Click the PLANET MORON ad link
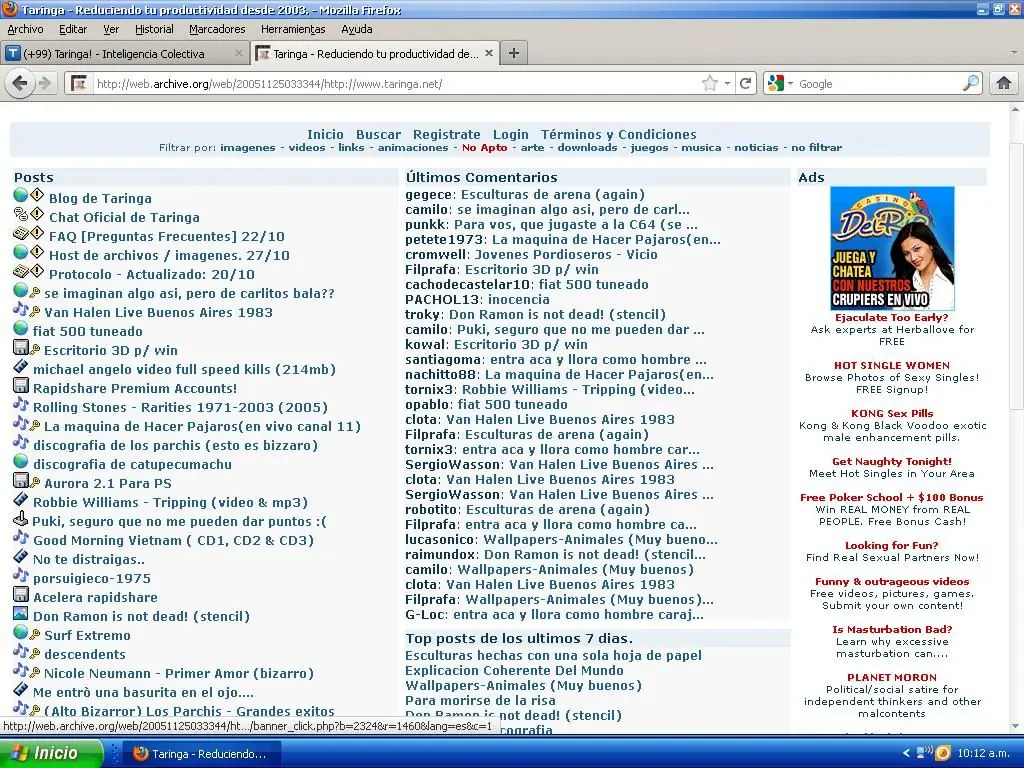 pyautogui.click(x=891, y=678)
